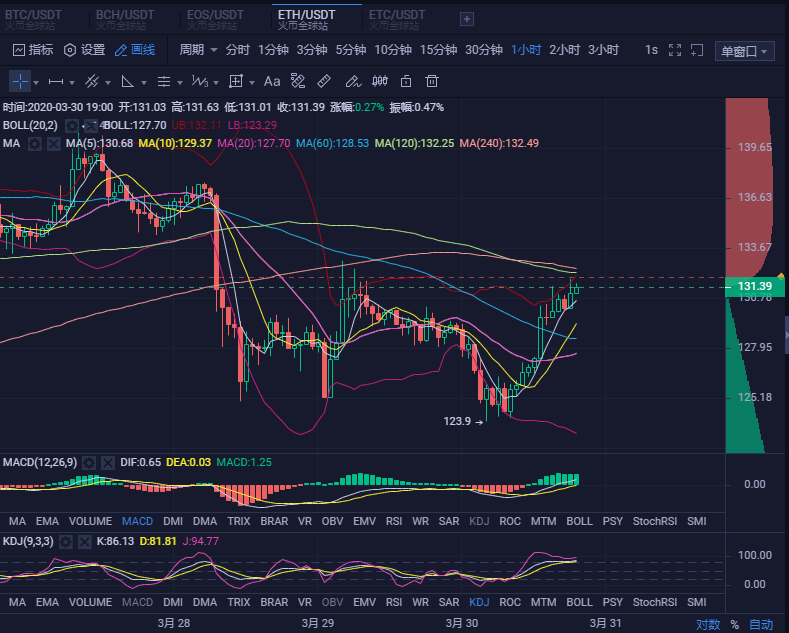
Task: Open the 单窗口 window layout dropdown
Action: click(x=744, y=51)
